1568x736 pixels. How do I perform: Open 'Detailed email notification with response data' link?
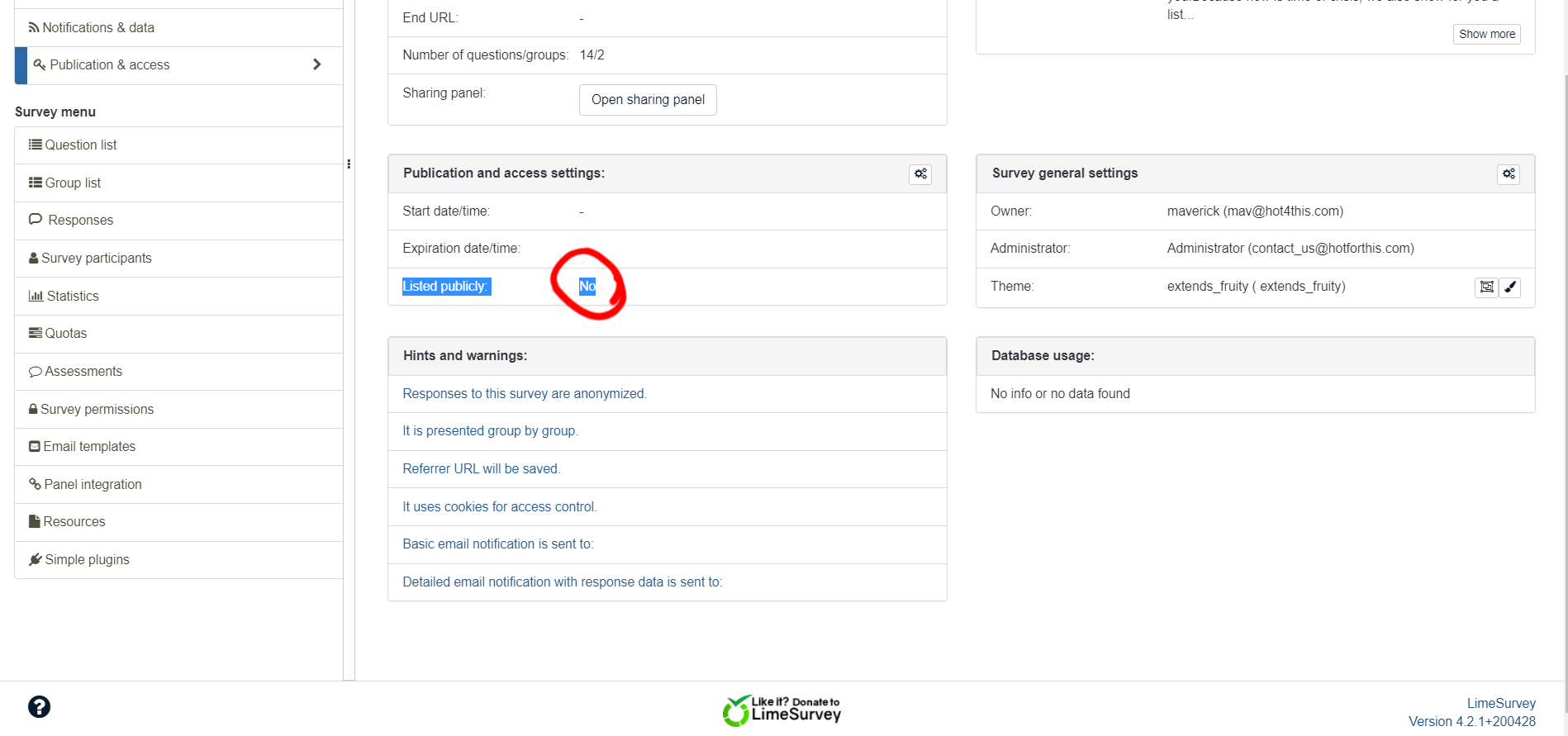[563, 582]
